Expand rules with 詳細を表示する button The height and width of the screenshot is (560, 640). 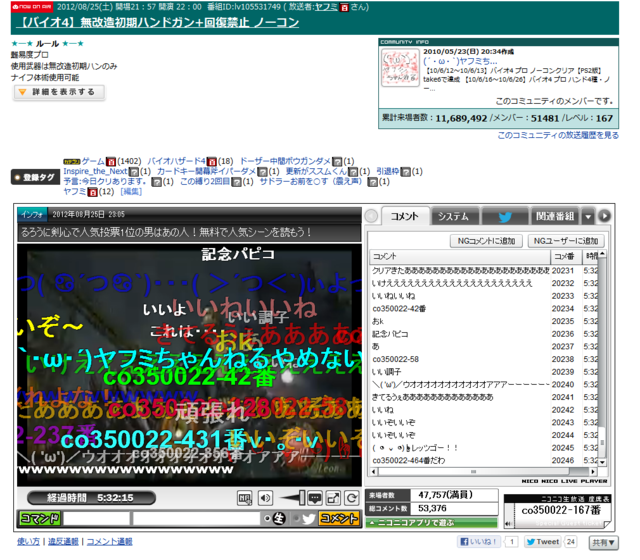(59, 92)
